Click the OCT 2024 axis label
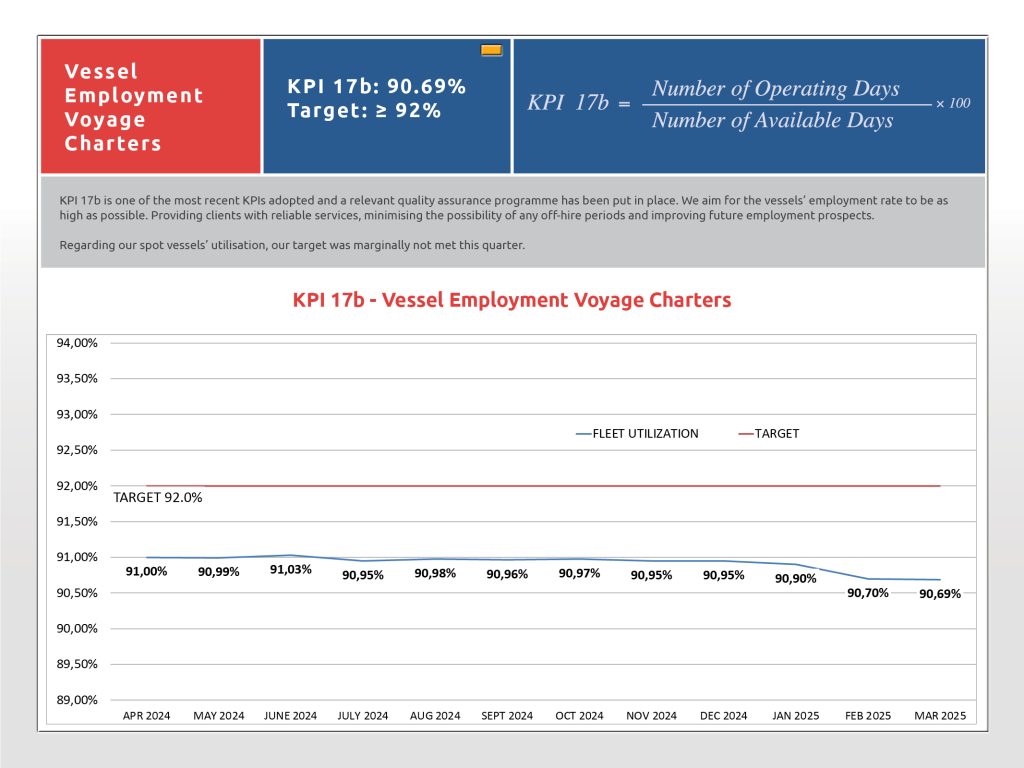 click(579, 716)
